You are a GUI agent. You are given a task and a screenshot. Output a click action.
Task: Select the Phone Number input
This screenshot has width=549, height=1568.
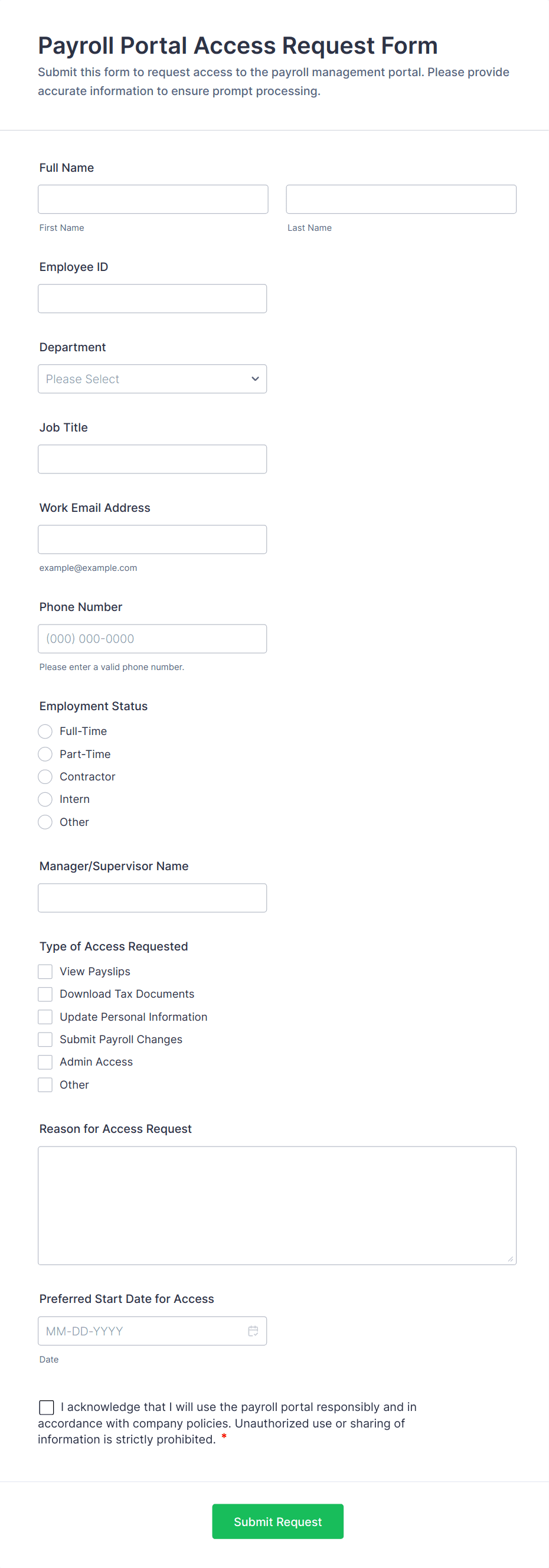tap(152, 639)
